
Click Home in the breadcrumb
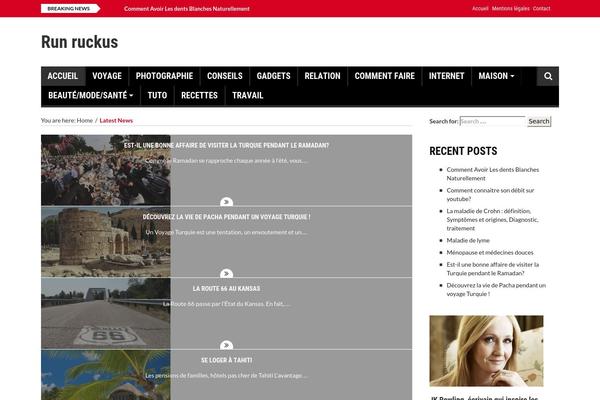[85, 121]
